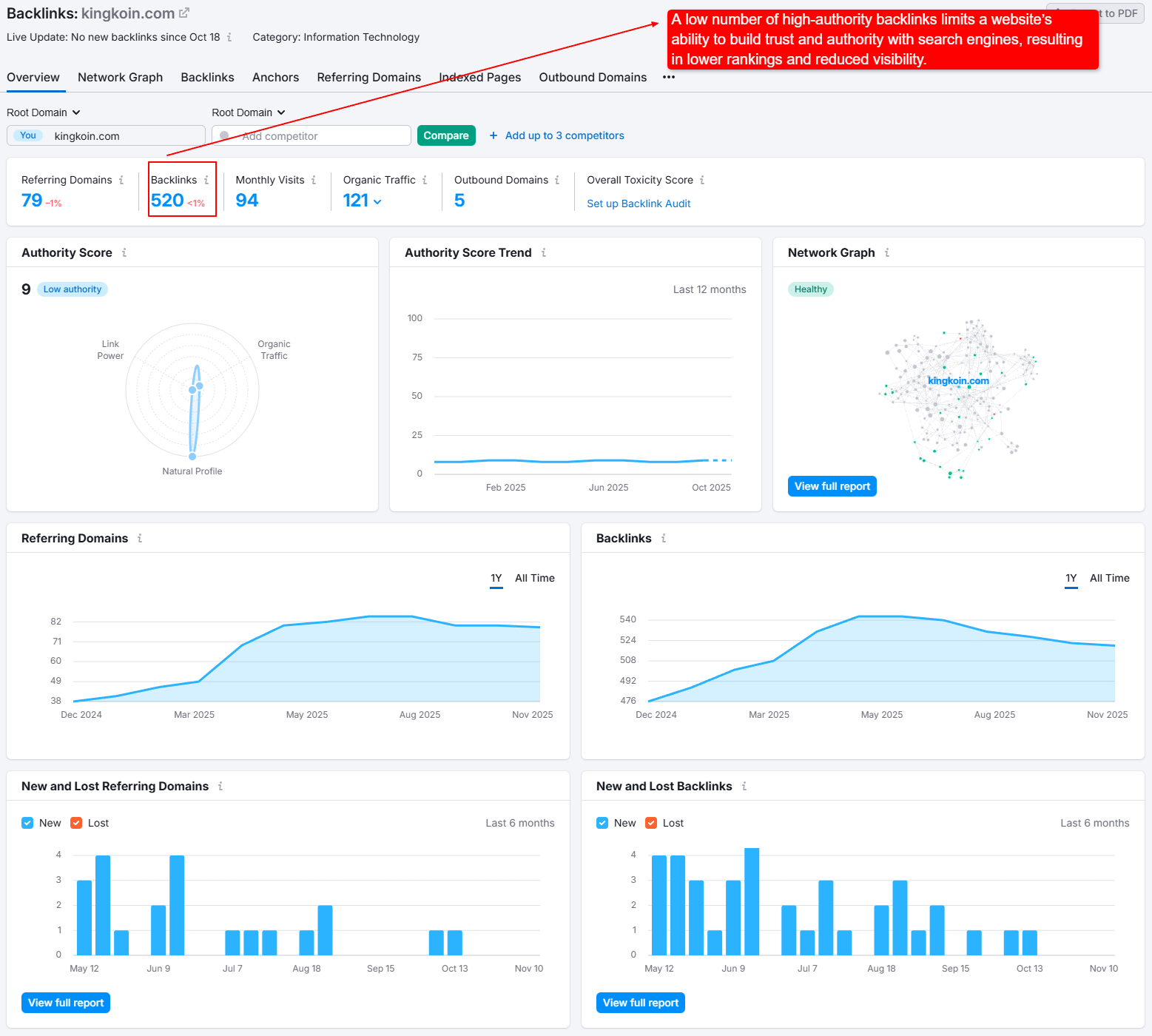Click info icon beside Monthly Visits
The image size is (1152, 1036).
point(314,180)
